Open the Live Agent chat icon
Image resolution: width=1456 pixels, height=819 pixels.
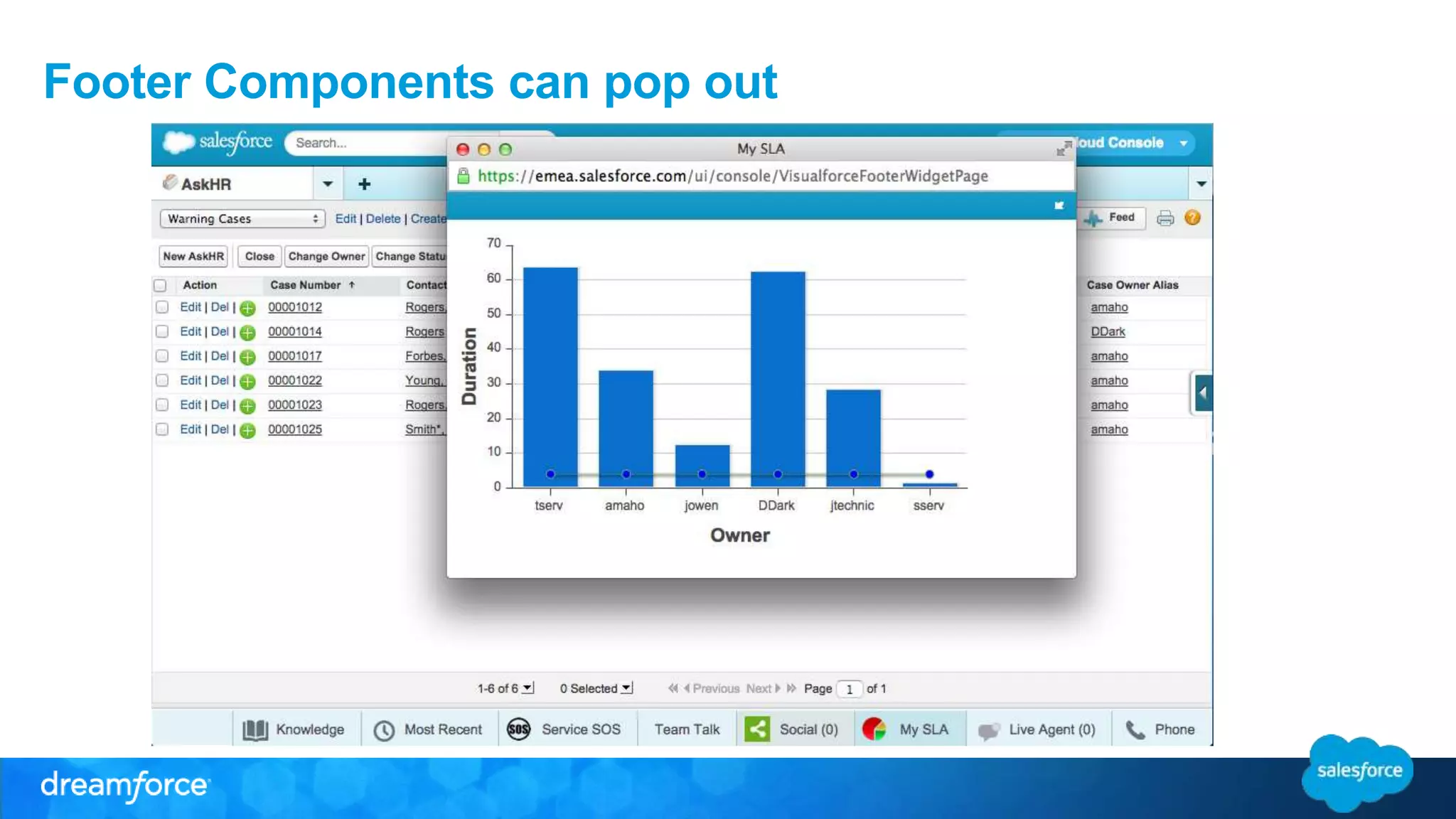(x=989, y=731)
